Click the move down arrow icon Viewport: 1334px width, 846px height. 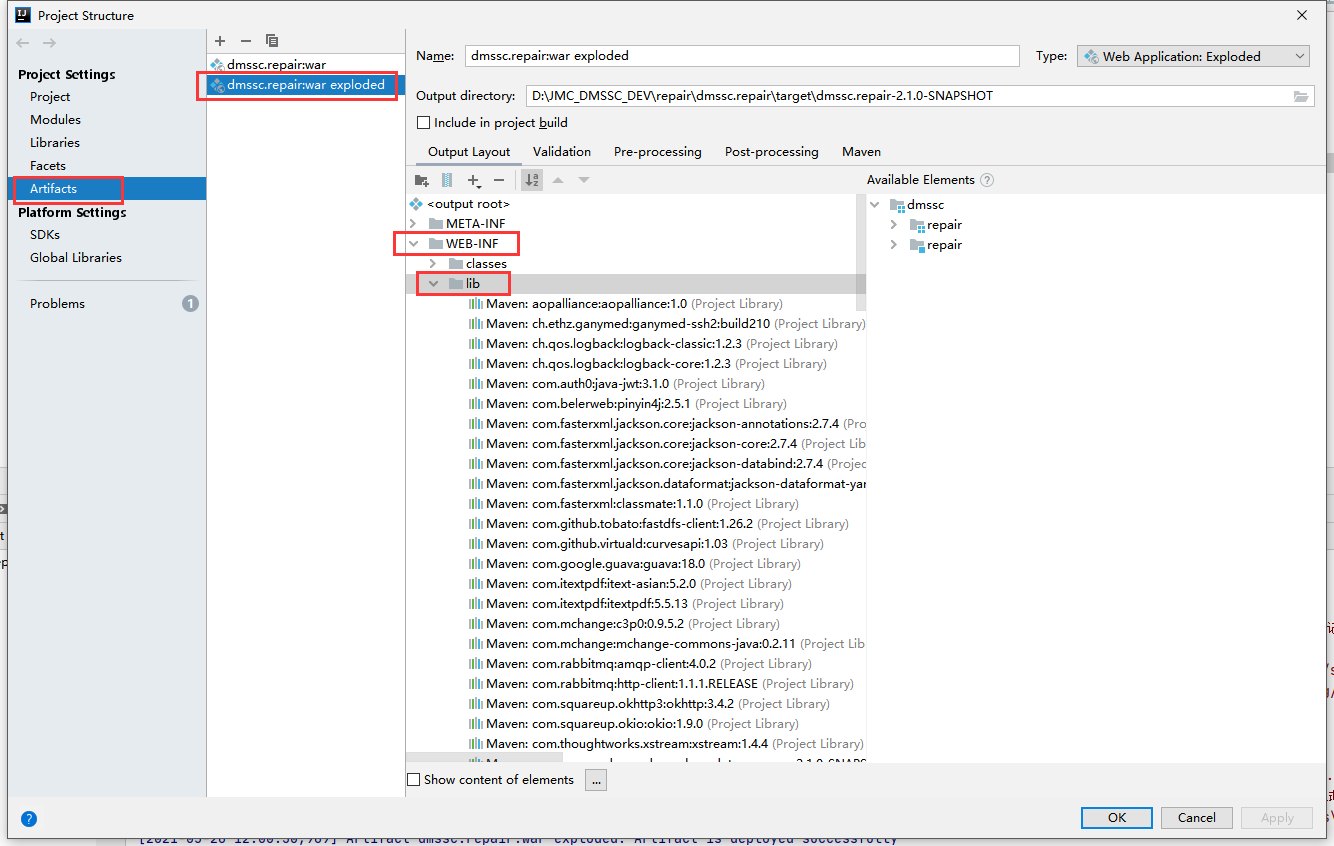tap(584, 180)
